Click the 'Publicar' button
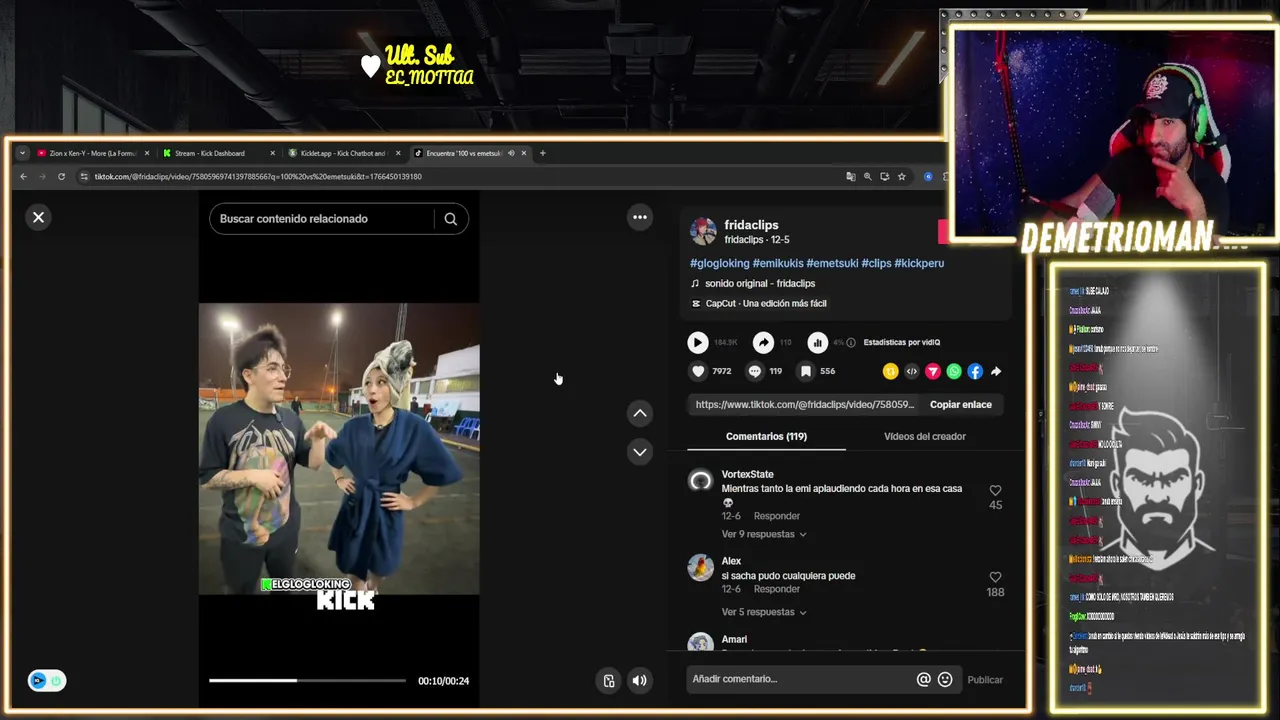This screenshot has width=1280, height=720. [x=985, y=680]
